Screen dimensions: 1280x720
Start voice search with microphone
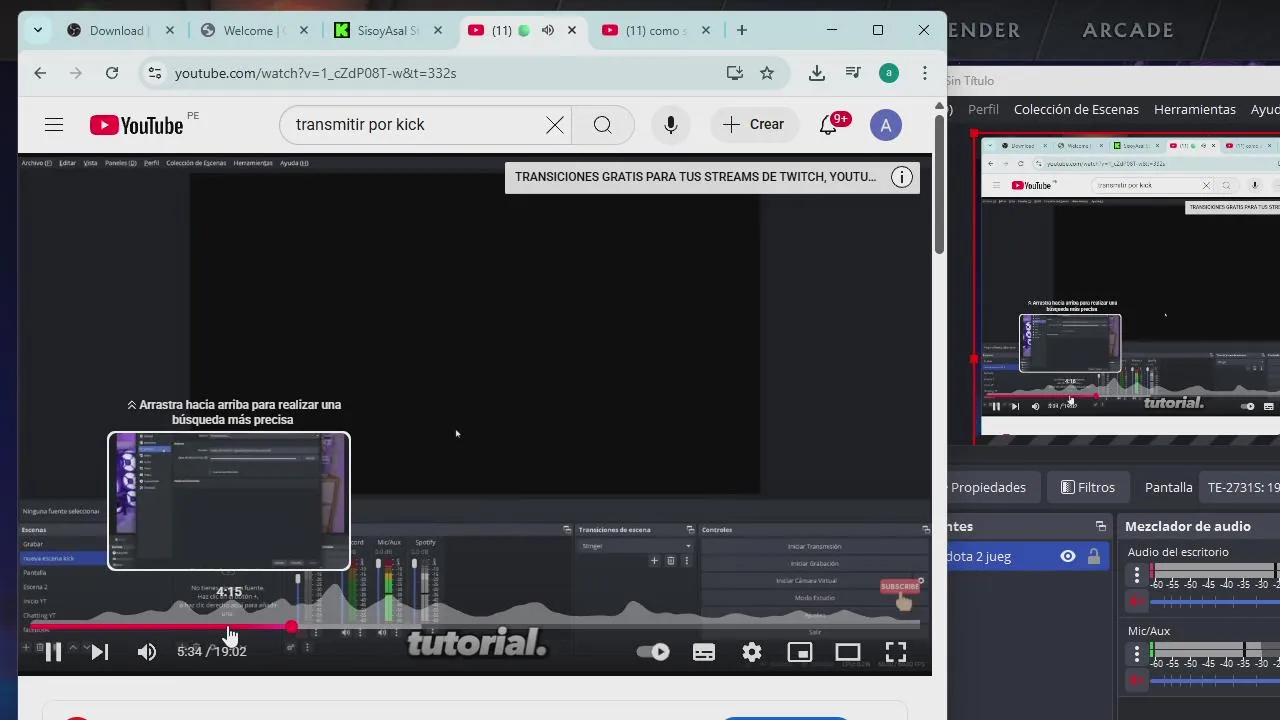click(x=671, y=125)
